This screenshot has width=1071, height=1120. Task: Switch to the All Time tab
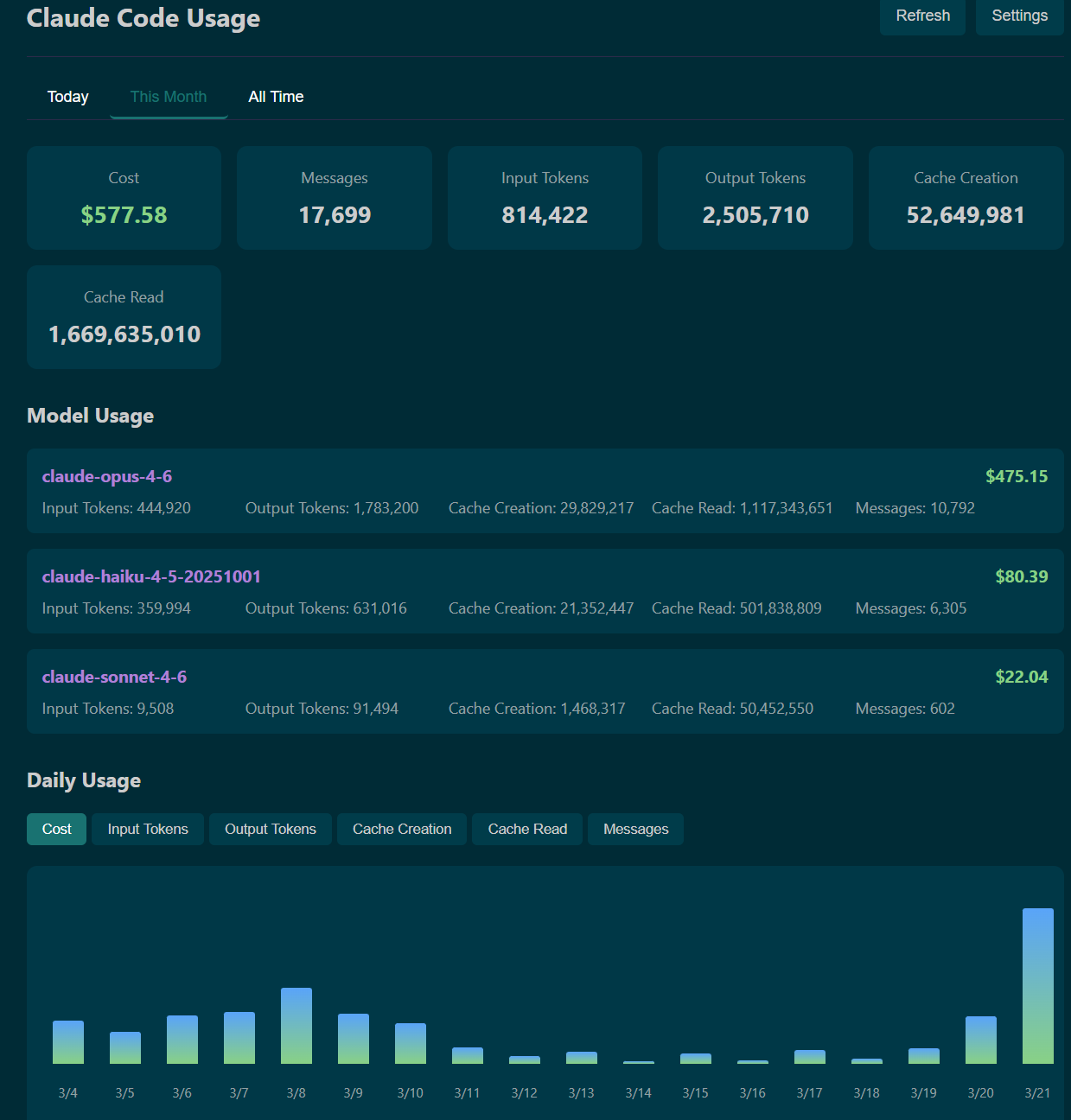[x=275, y=96]
